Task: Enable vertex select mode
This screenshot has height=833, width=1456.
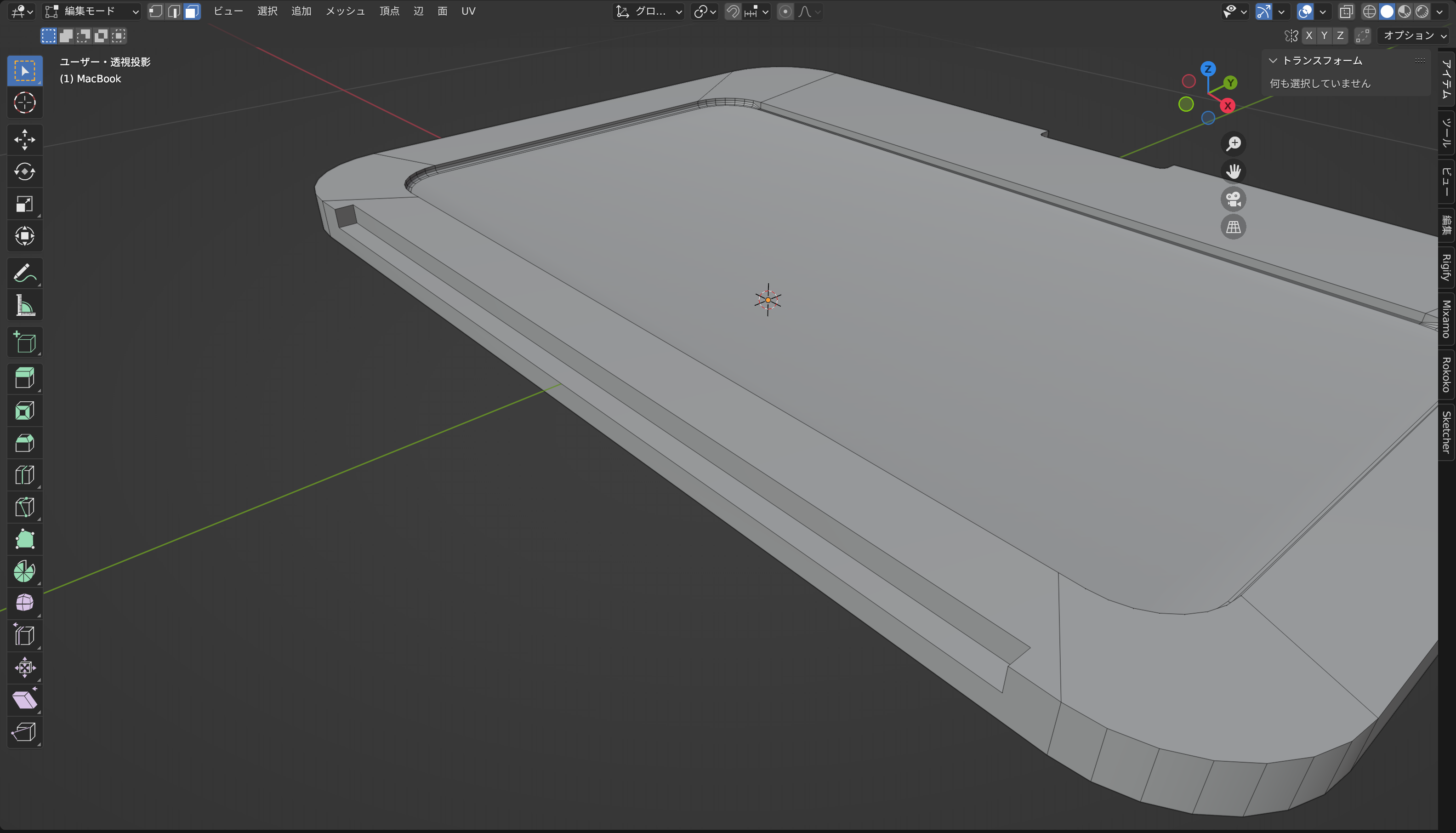Action: pos(155,11)
